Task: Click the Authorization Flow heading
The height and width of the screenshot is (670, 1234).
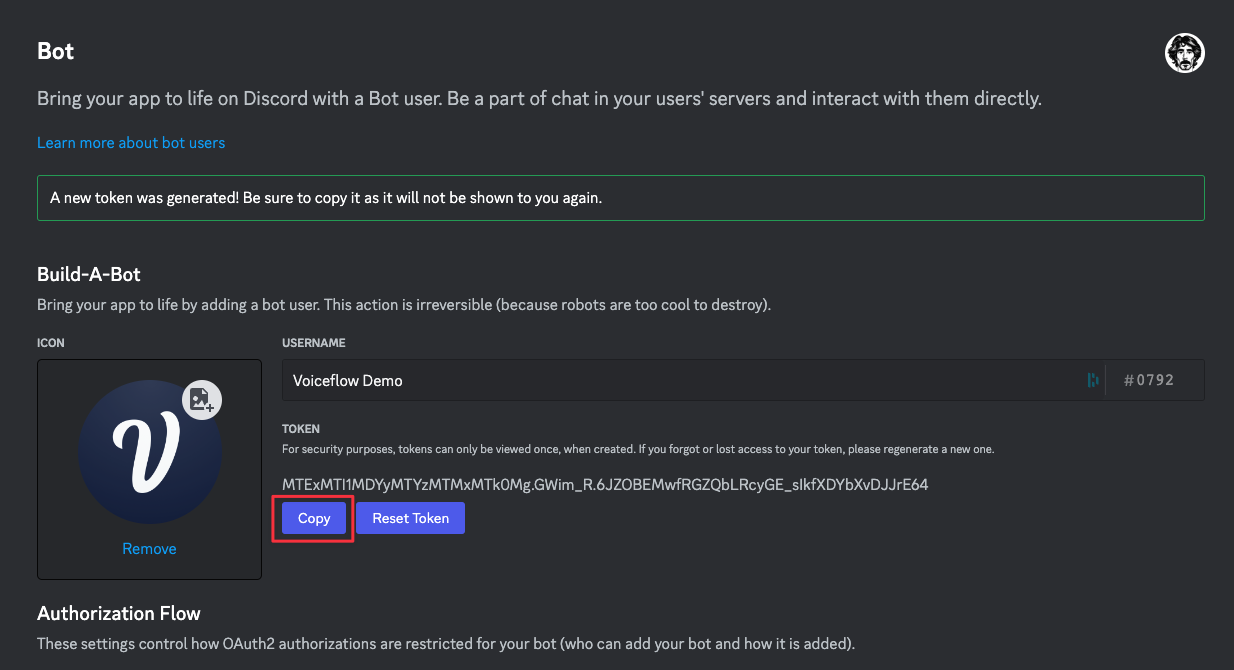Action: pyautogui.click(x=119, y=613)
